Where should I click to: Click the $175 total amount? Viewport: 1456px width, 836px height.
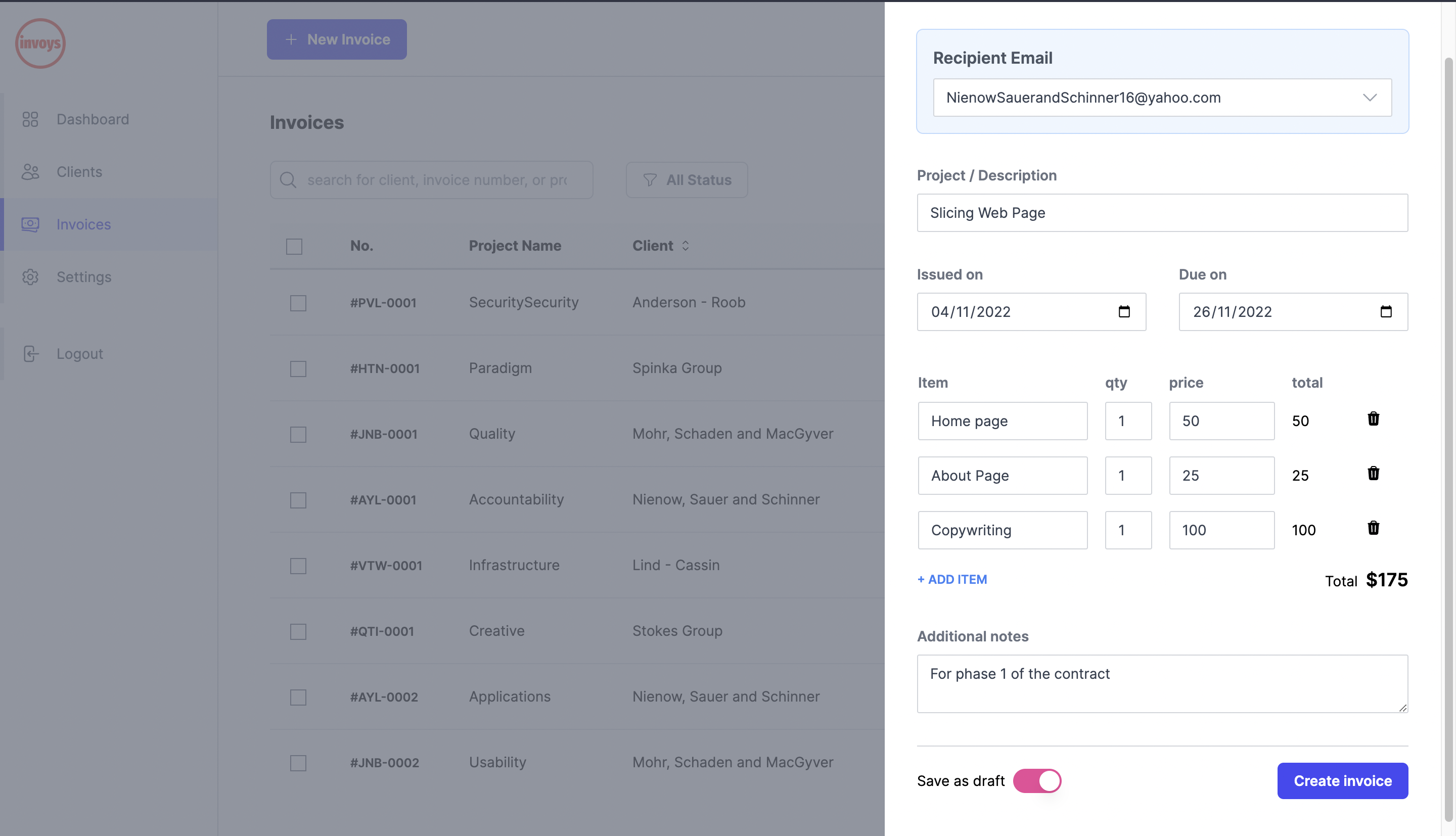tap(1387, 580)
